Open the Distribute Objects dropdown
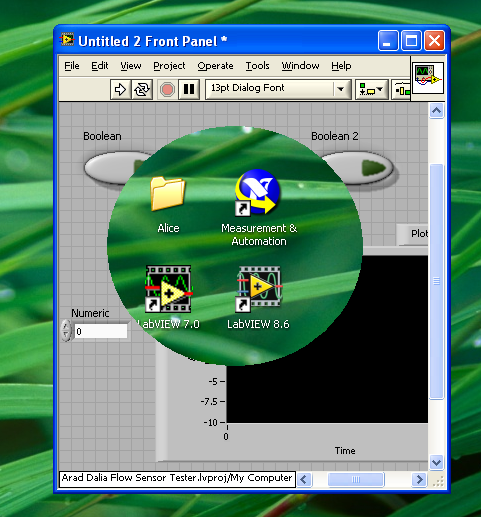 tap(401, 89)
